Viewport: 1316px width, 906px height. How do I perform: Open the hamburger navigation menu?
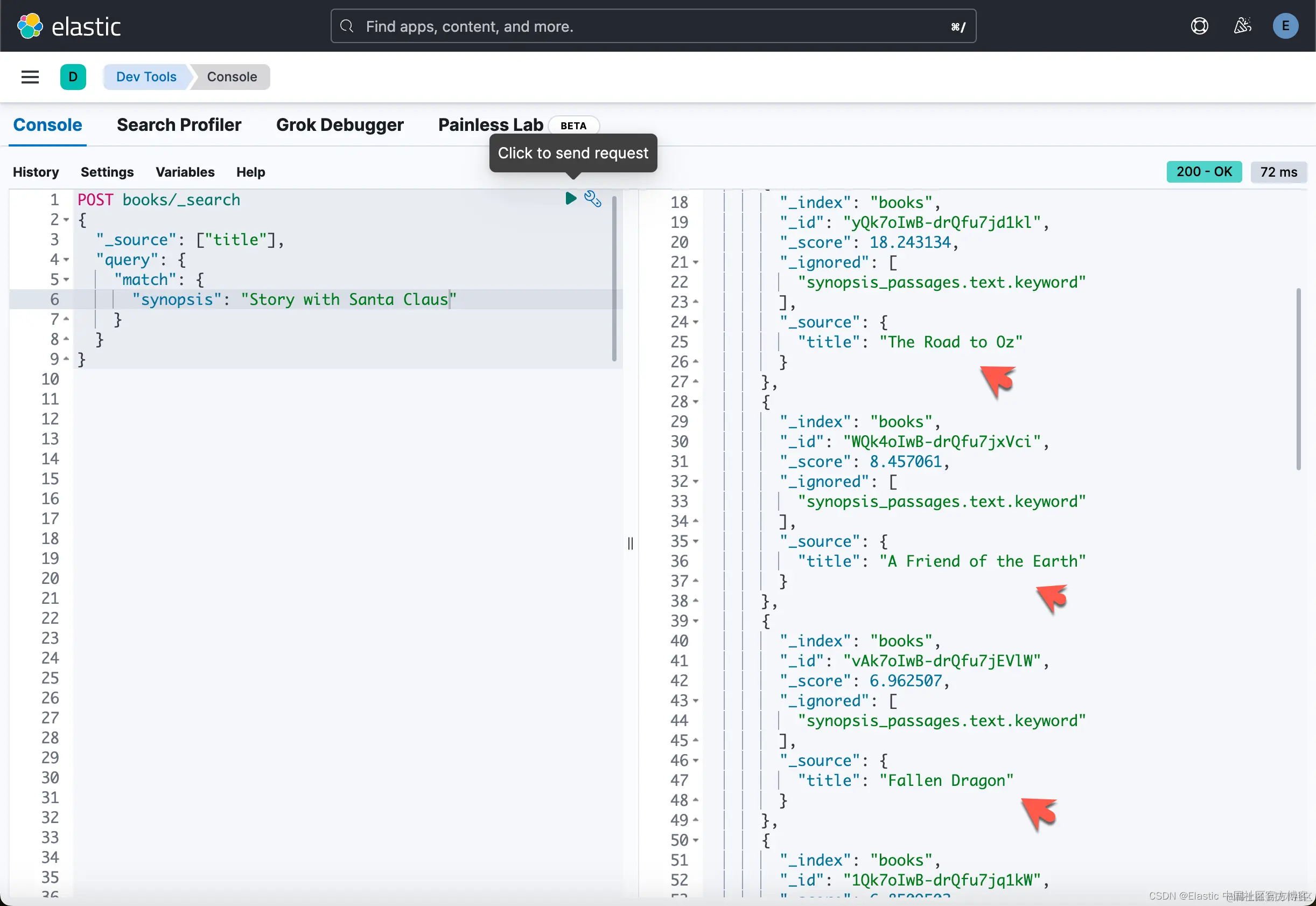tap(30, 76)
